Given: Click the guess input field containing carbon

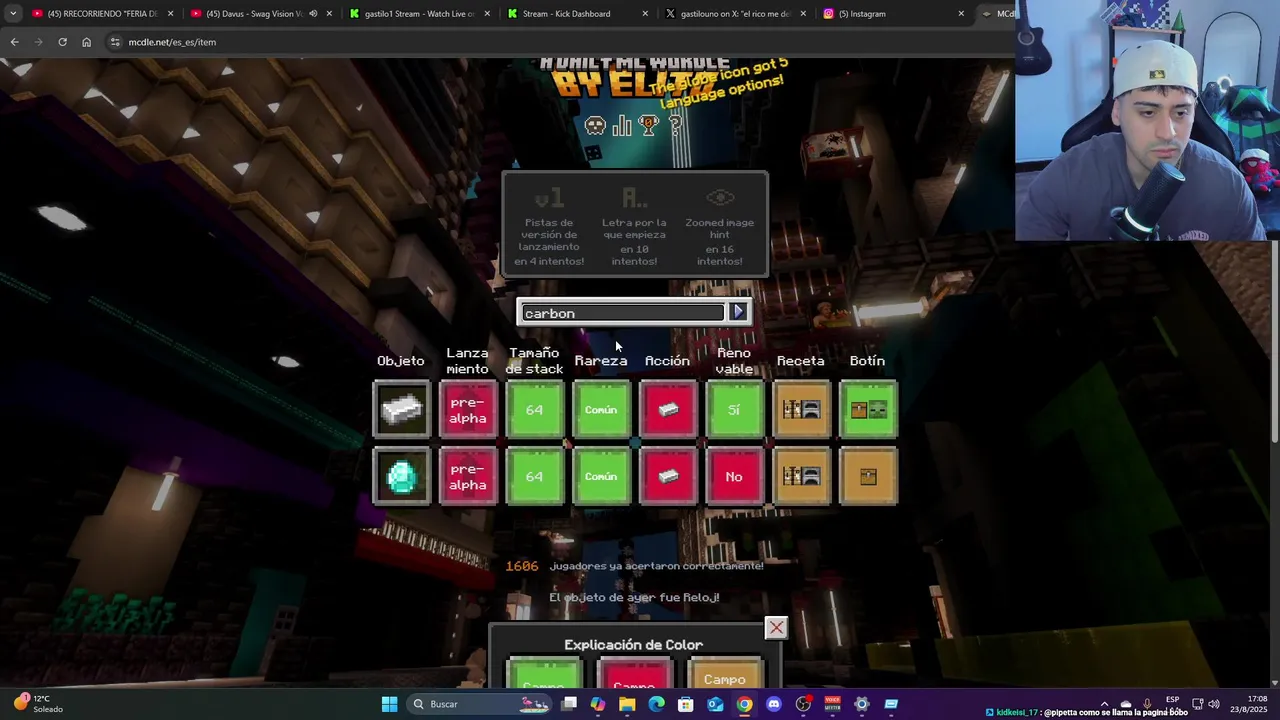Looking at the screenshot, I should [622, 313].
